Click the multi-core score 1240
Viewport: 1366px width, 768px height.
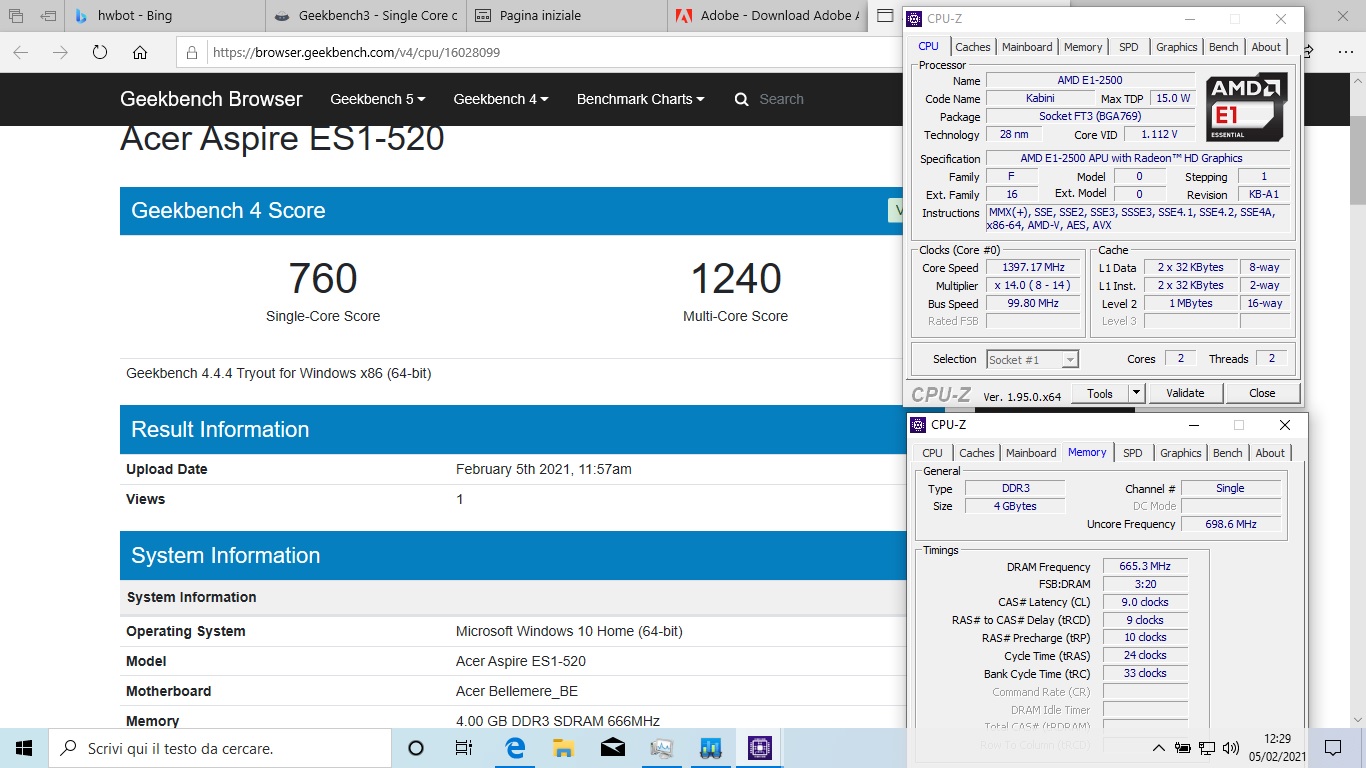[736, 278]
